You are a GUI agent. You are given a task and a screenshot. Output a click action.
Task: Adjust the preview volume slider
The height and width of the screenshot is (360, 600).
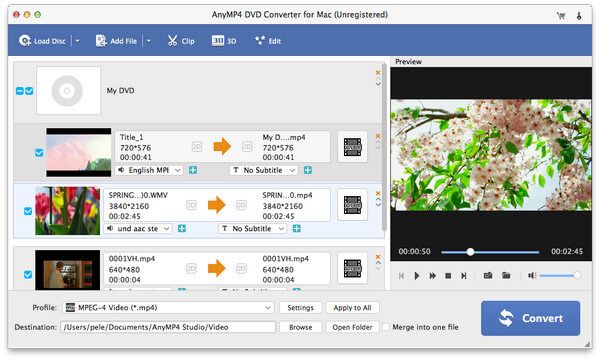tap(560, 275)
